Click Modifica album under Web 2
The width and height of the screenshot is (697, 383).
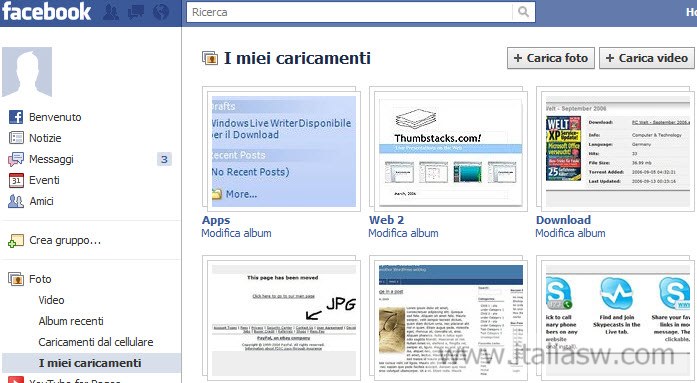click(403, 233)
